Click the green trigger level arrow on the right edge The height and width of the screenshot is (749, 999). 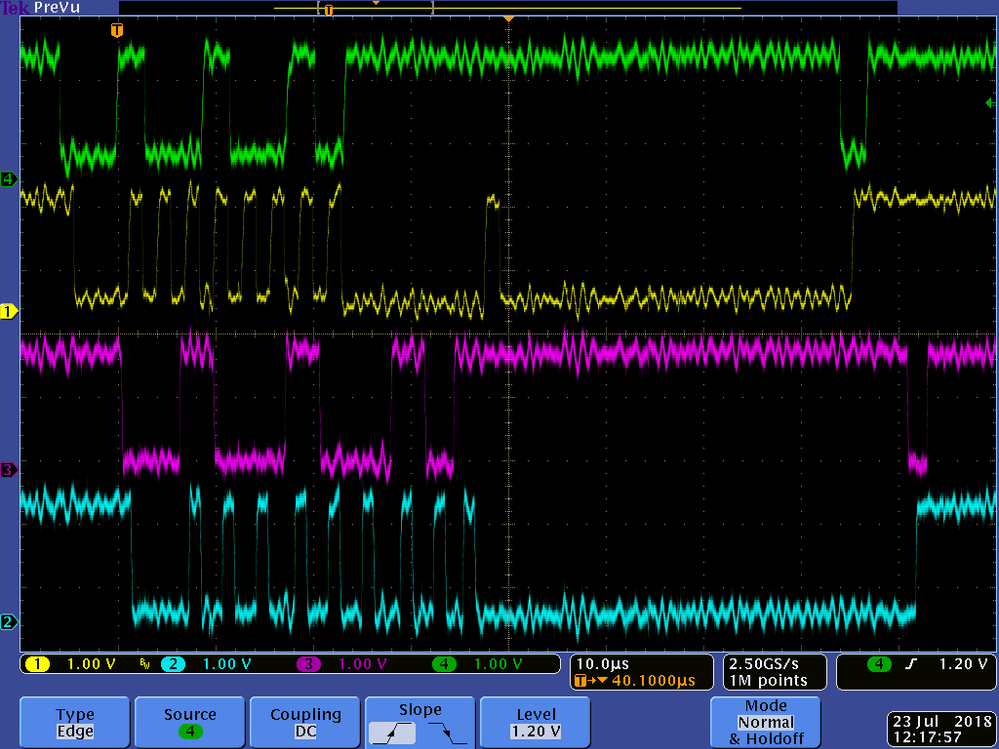pos(990,102)
